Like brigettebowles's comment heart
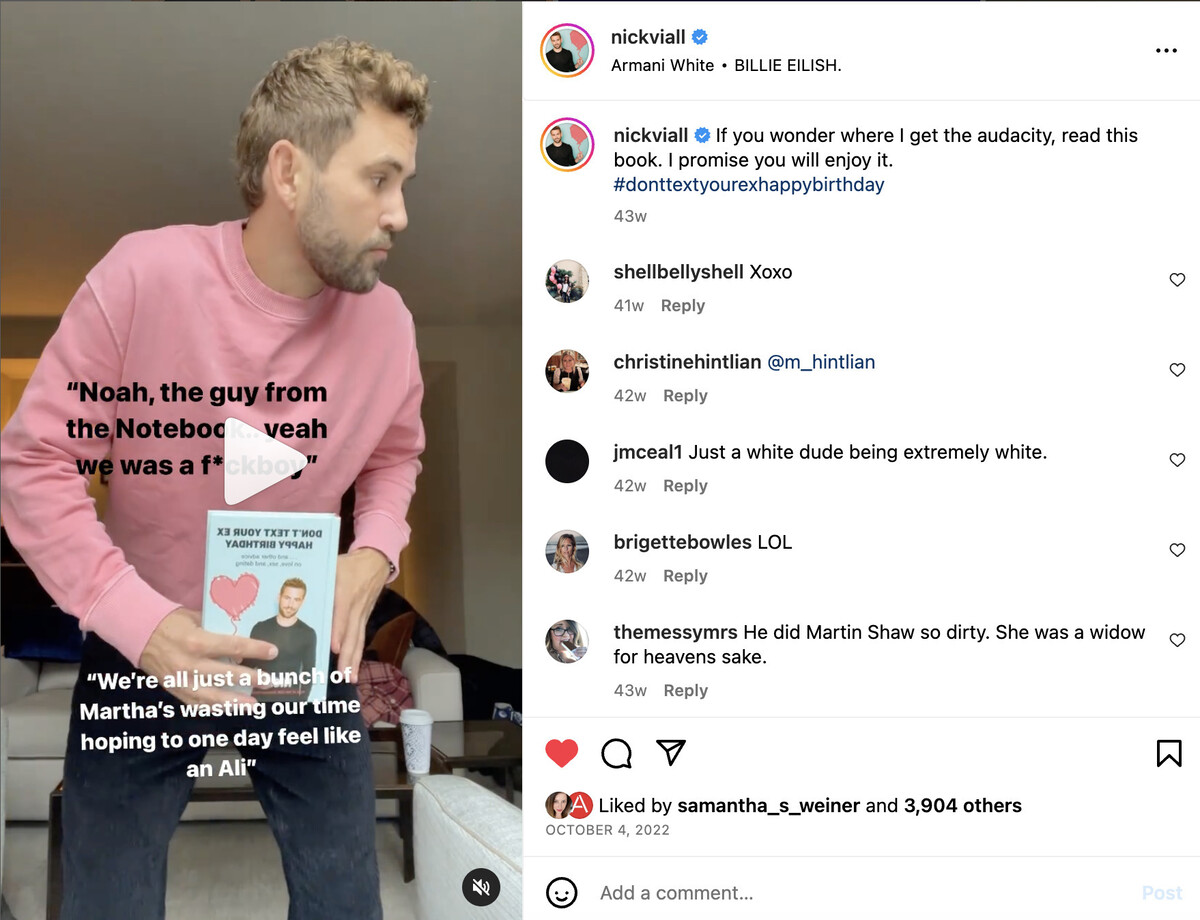Viewport: 1200px width, 920px height. coord(1177,550)
